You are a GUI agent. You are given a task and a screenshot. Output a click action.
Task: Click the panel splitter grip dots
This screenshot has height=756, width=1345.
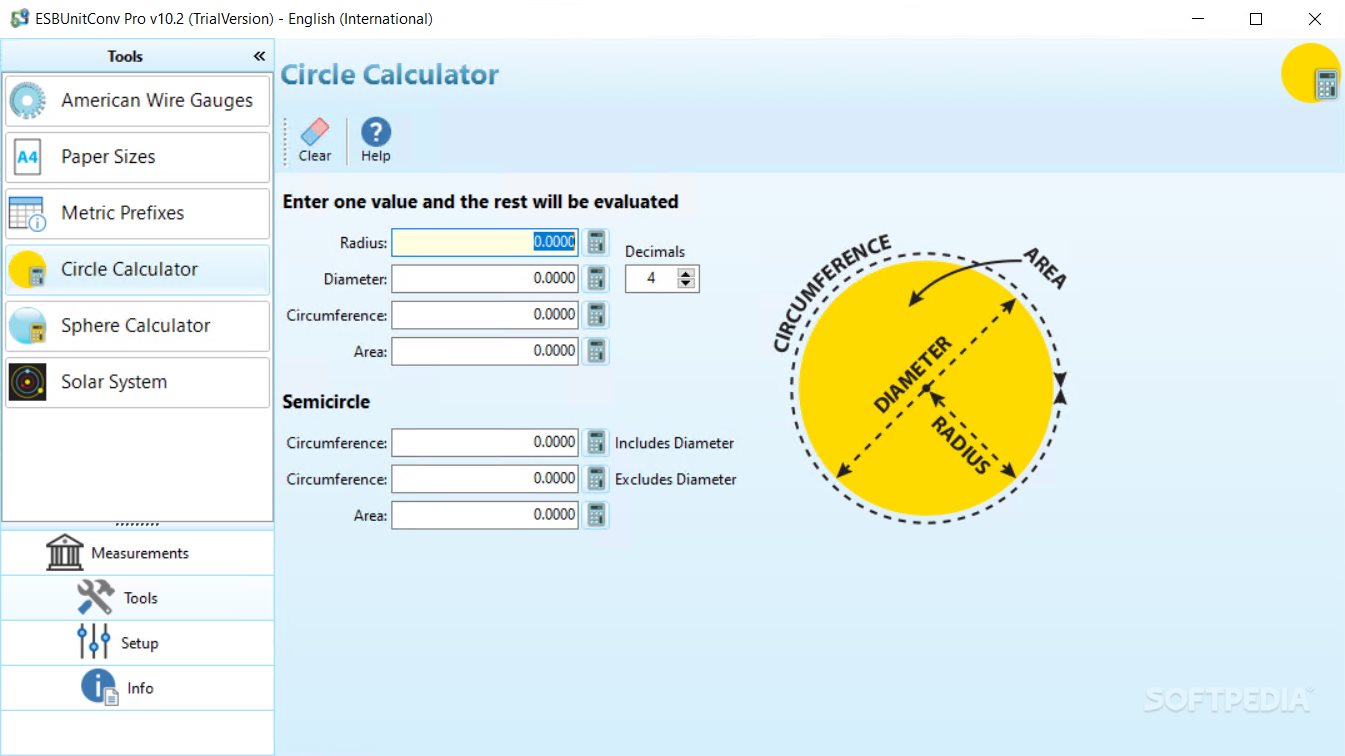pyautogui.click(x=137, y=524)
